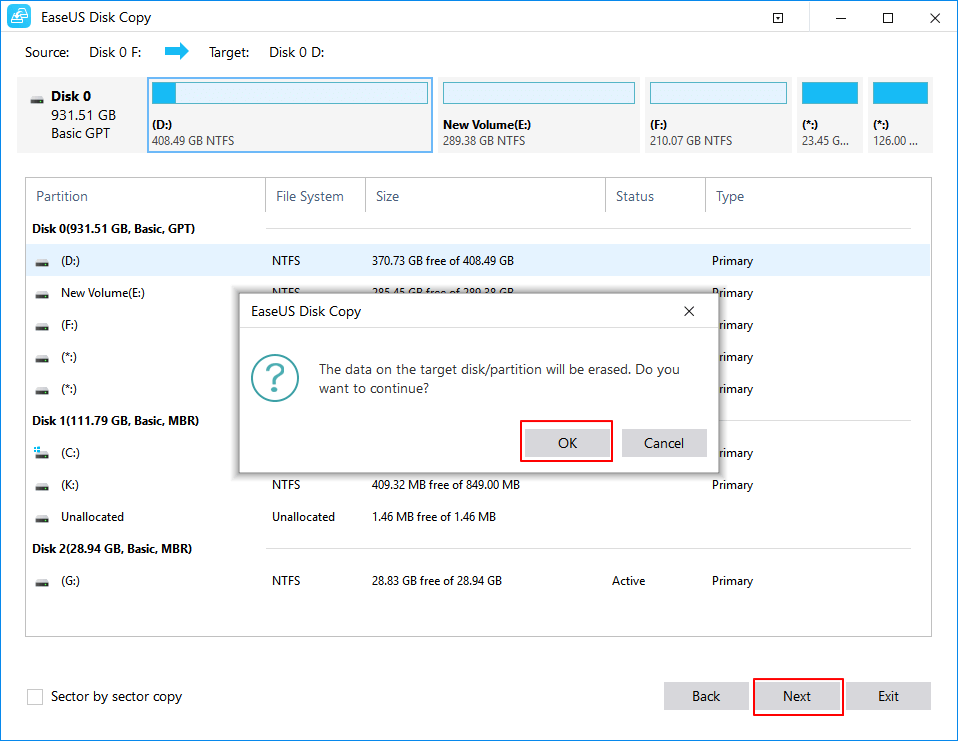Click the Active status of (G:) row

(x=628, y=581)
